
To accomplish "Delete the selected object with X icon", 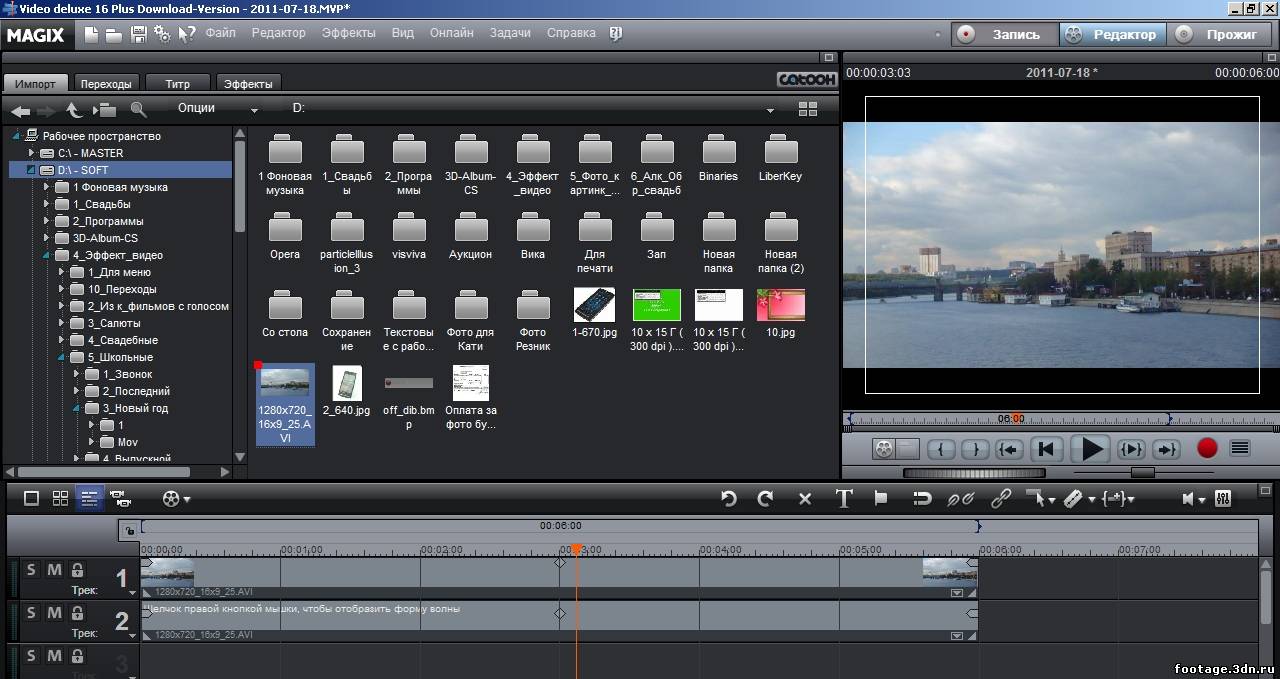I will (805, 499).
